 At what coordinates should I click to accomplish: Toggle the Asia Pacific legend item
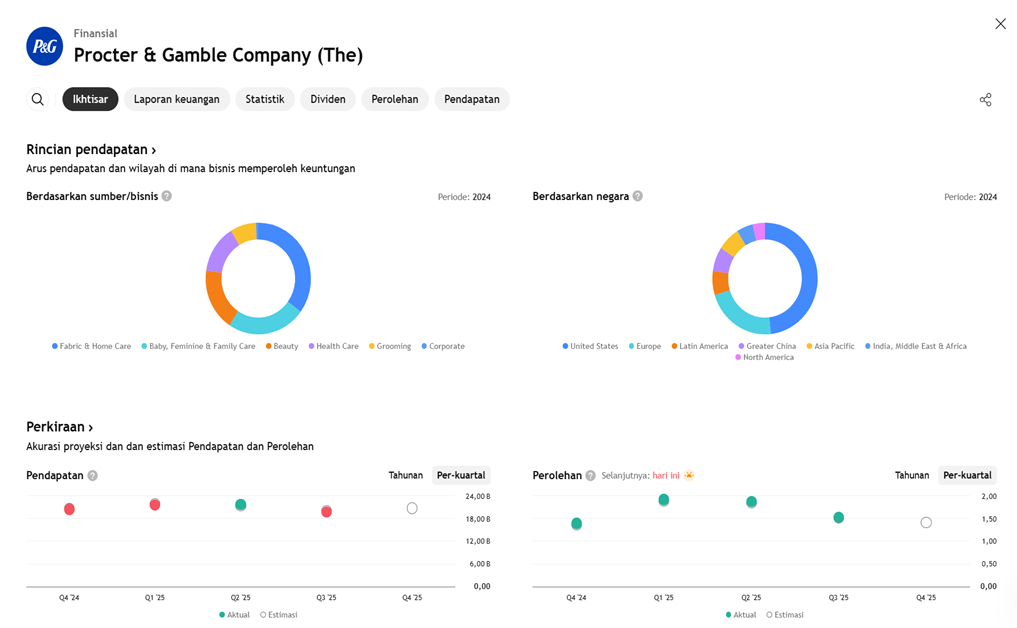click(x=830, y=346)
